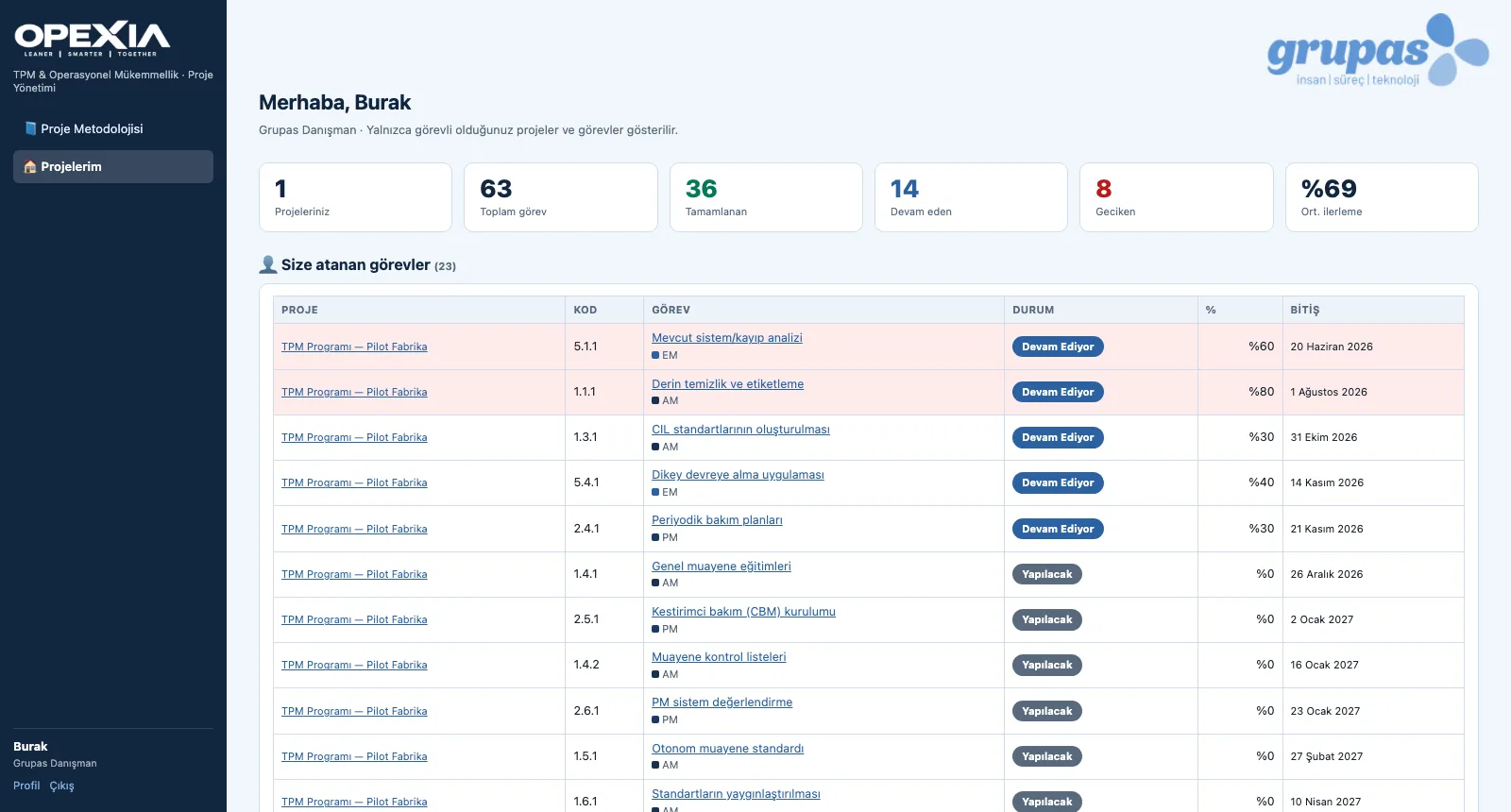This screenshot has height=812, width=1511.
Task: Click the grupas logo in the header
Action: (1378, 50)
